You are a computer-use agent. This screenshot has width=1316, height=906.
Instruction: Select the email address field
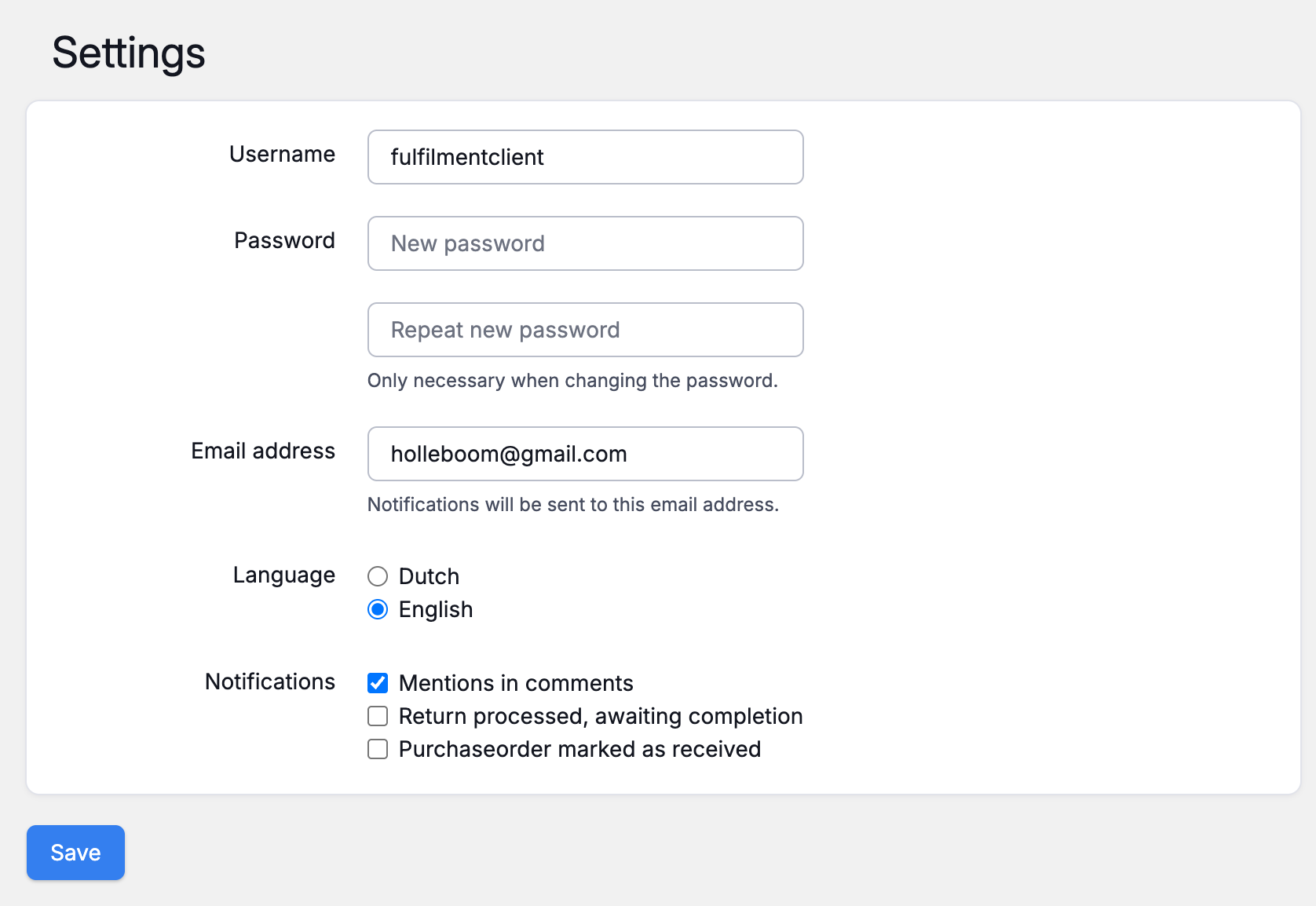coord(585,454)
